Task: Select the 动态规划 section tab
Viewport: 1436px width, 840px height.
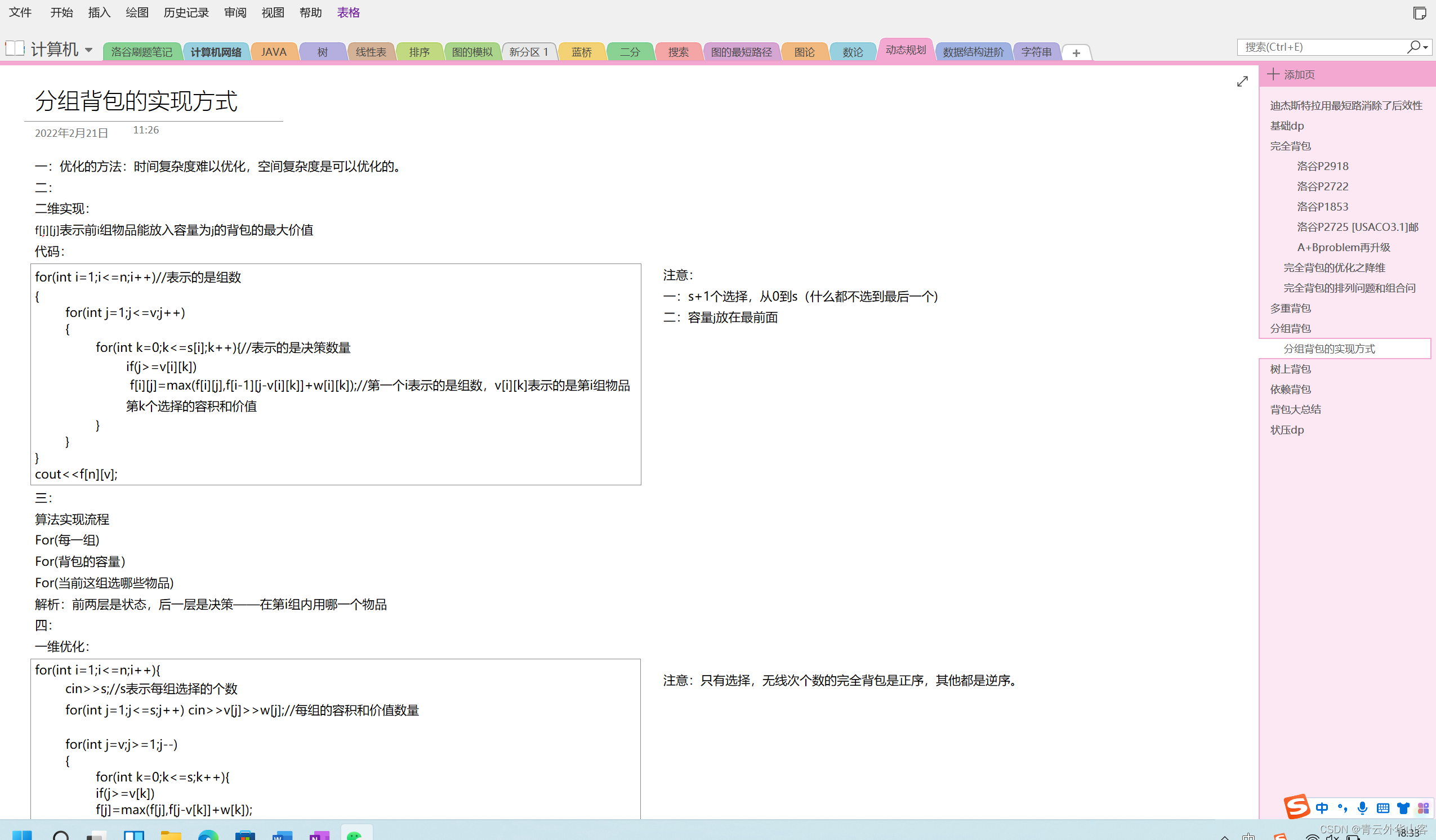Action: 906,50
